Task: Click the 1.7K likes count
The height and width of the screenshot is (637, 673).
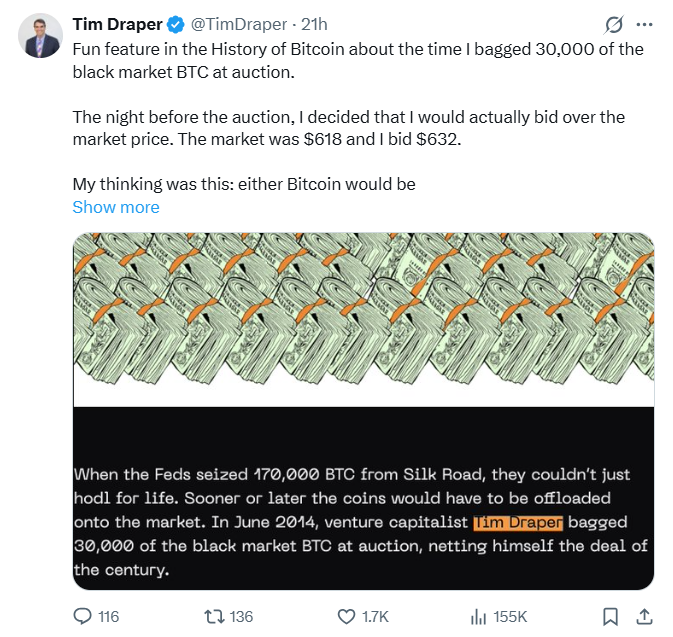Action: point(377,616)
